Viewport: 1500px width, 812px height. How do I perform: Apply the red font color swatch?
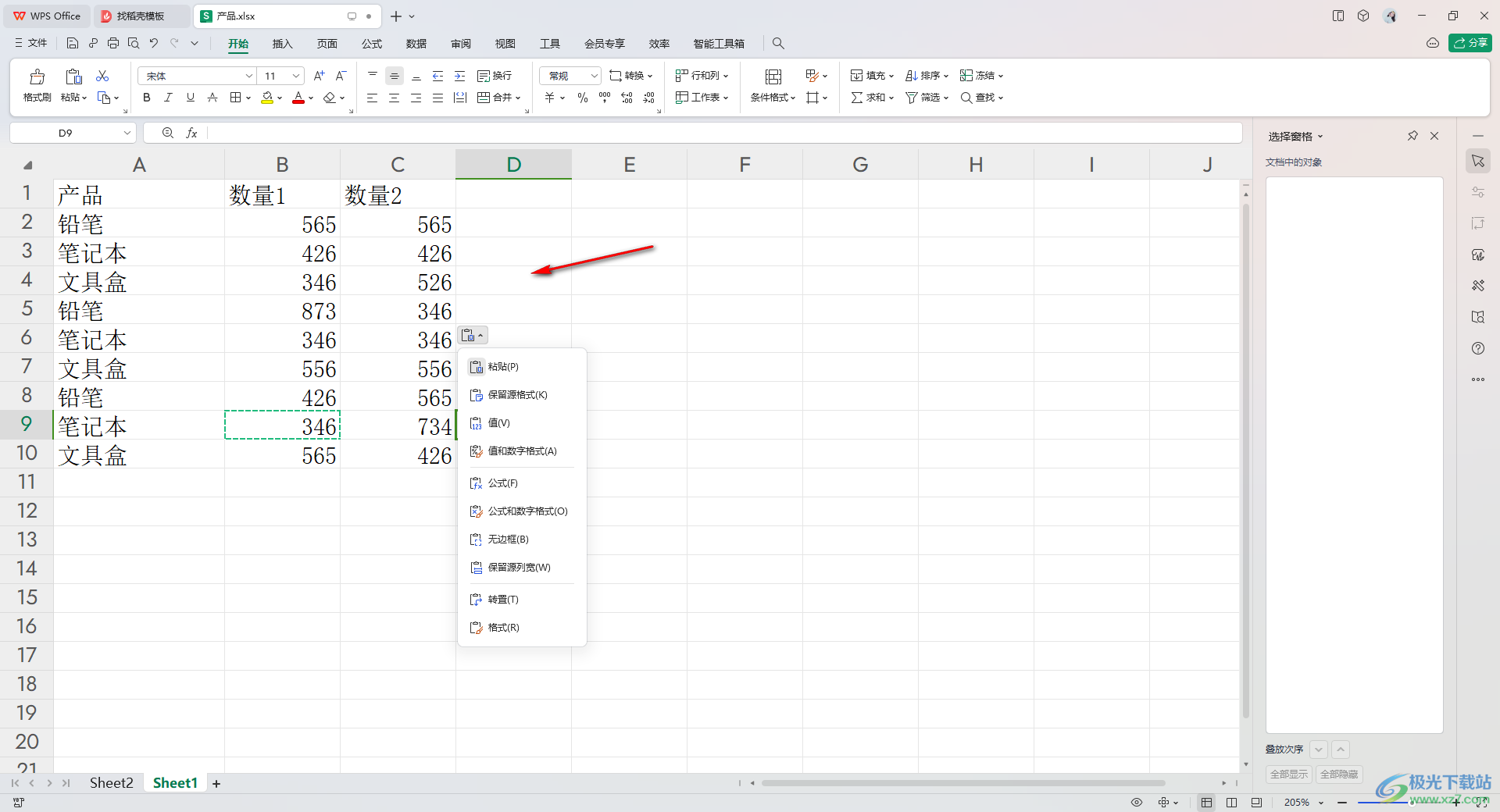(298, 98)
